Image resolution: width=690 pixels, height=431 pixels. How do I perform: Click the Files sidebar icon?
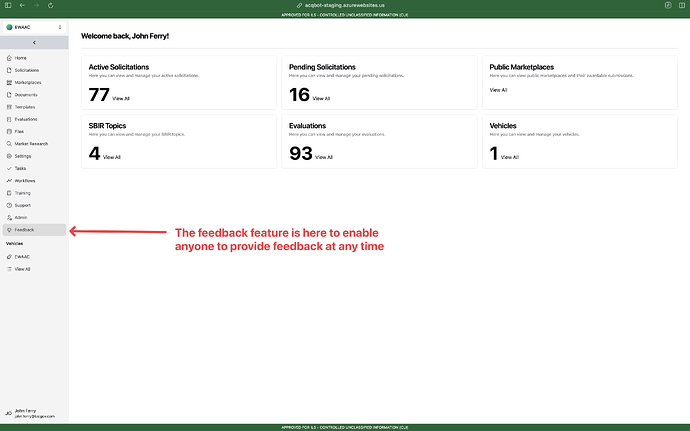(9, 132)
